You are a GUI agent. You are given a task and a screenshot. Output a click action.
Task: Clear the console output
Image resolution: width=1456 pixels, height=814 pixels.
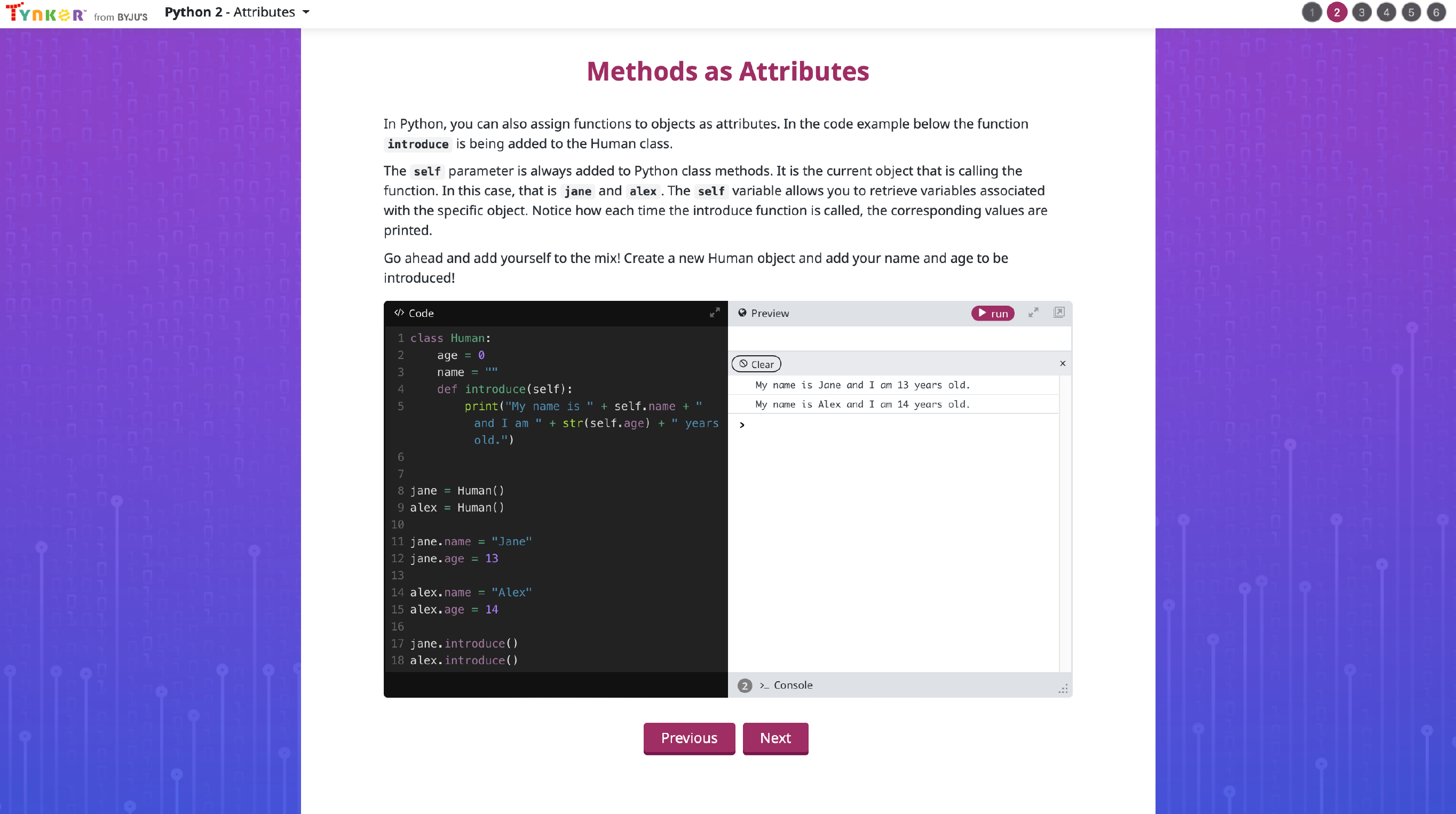(756, 364)
